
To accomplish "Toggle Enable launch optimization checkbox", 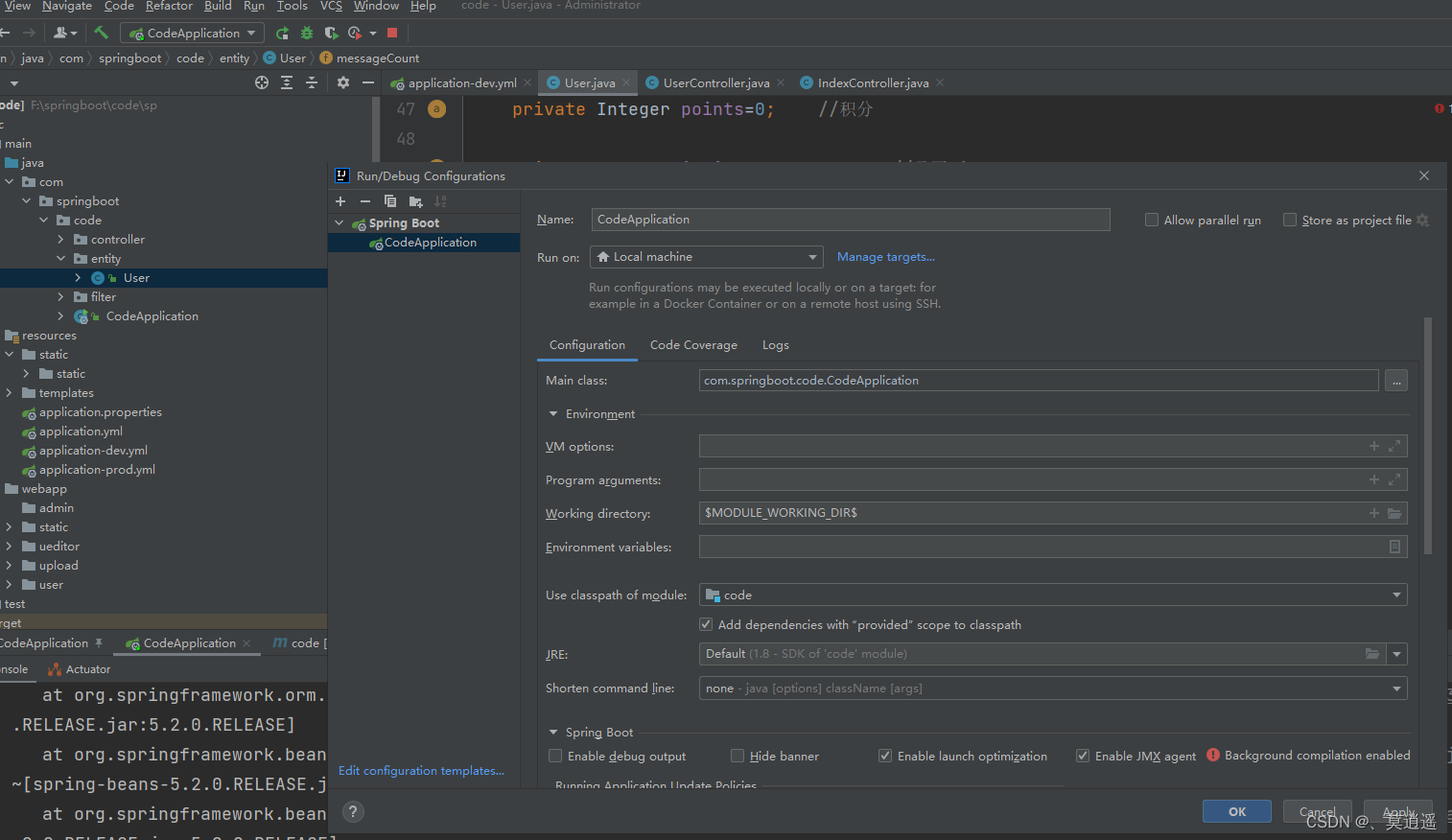I will click(x=885, y=756).
